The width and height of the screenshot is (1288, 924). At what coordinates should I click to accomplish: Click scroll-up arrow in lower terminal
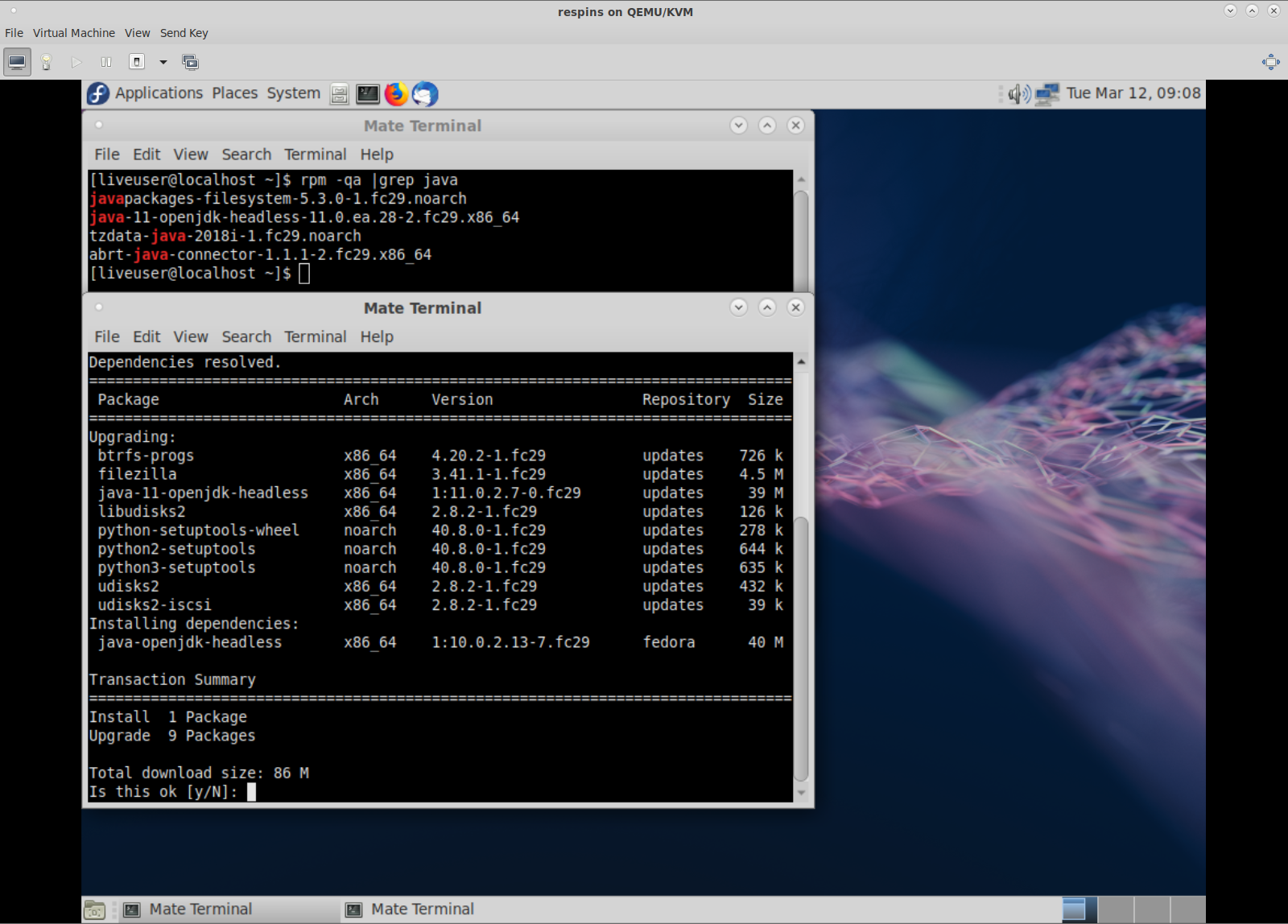coord(801,362)
